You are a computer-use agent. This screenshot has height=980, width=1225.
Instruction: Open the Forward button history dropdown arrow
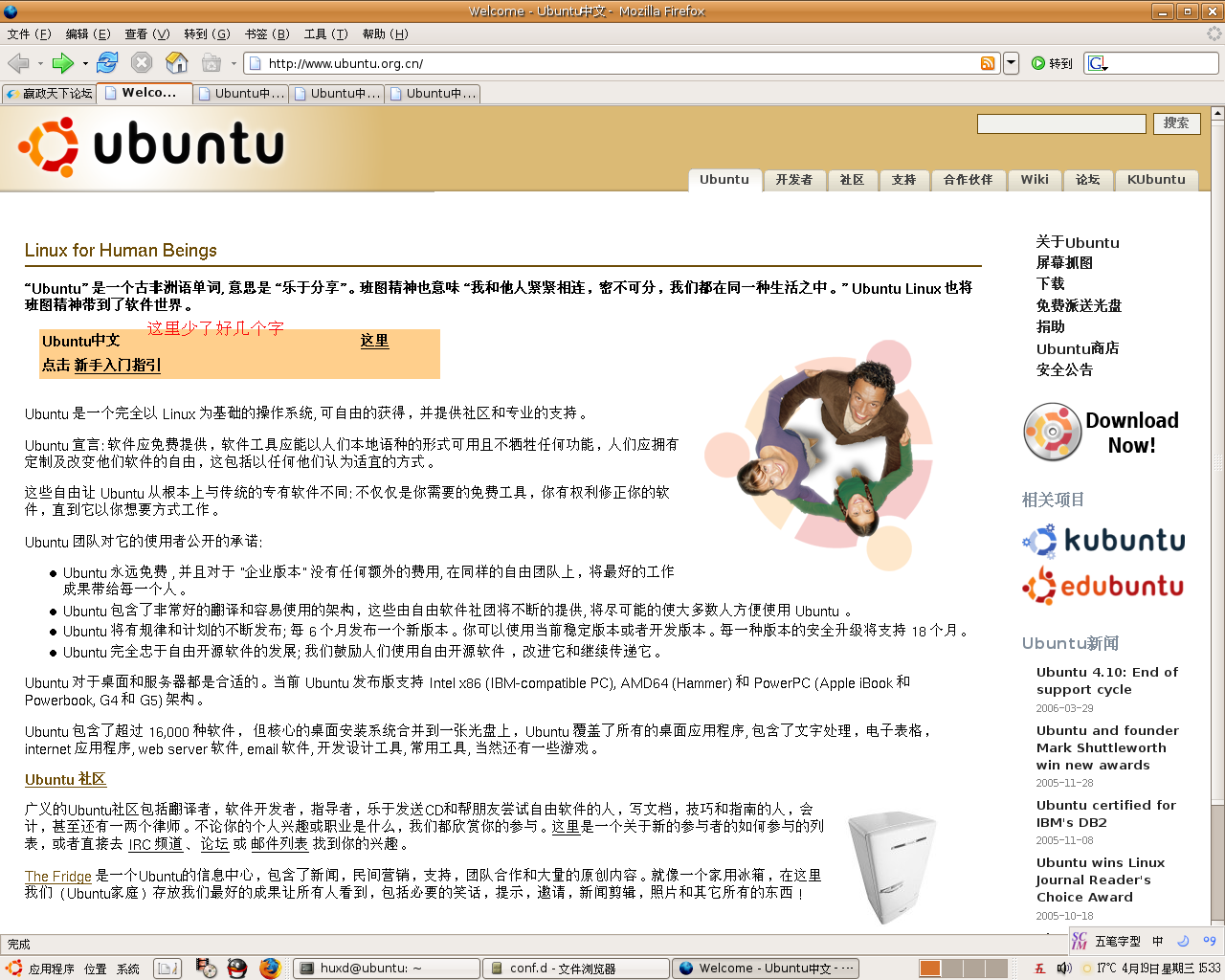point(85,64)
